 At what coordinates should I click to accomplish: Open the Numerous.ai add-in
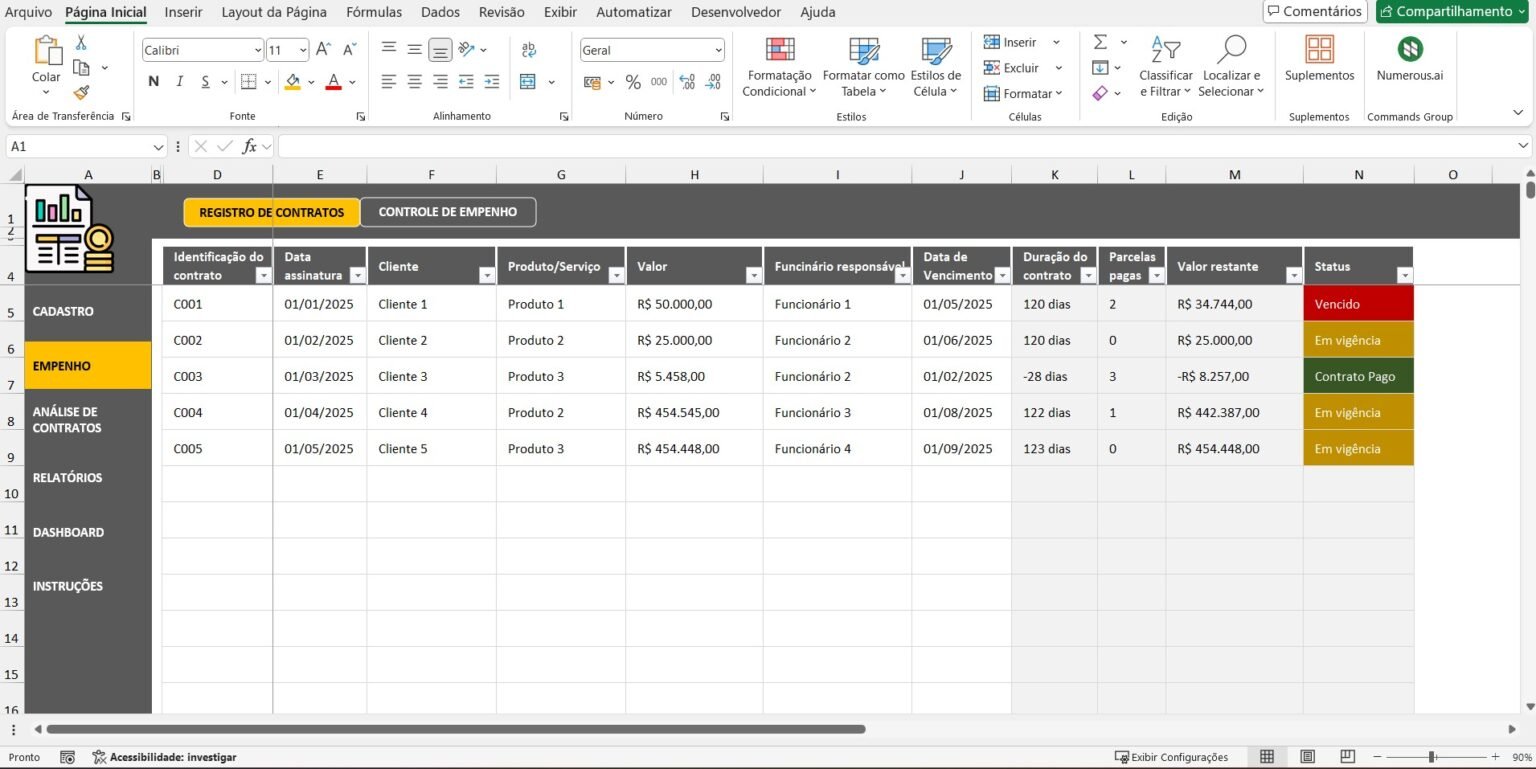1410,60
